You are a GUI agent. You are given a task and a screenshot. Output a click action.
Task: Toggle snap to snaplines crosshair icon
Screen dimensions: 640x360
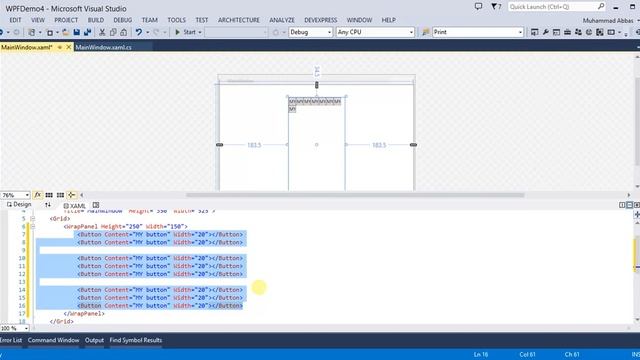[x=72, y=195]
